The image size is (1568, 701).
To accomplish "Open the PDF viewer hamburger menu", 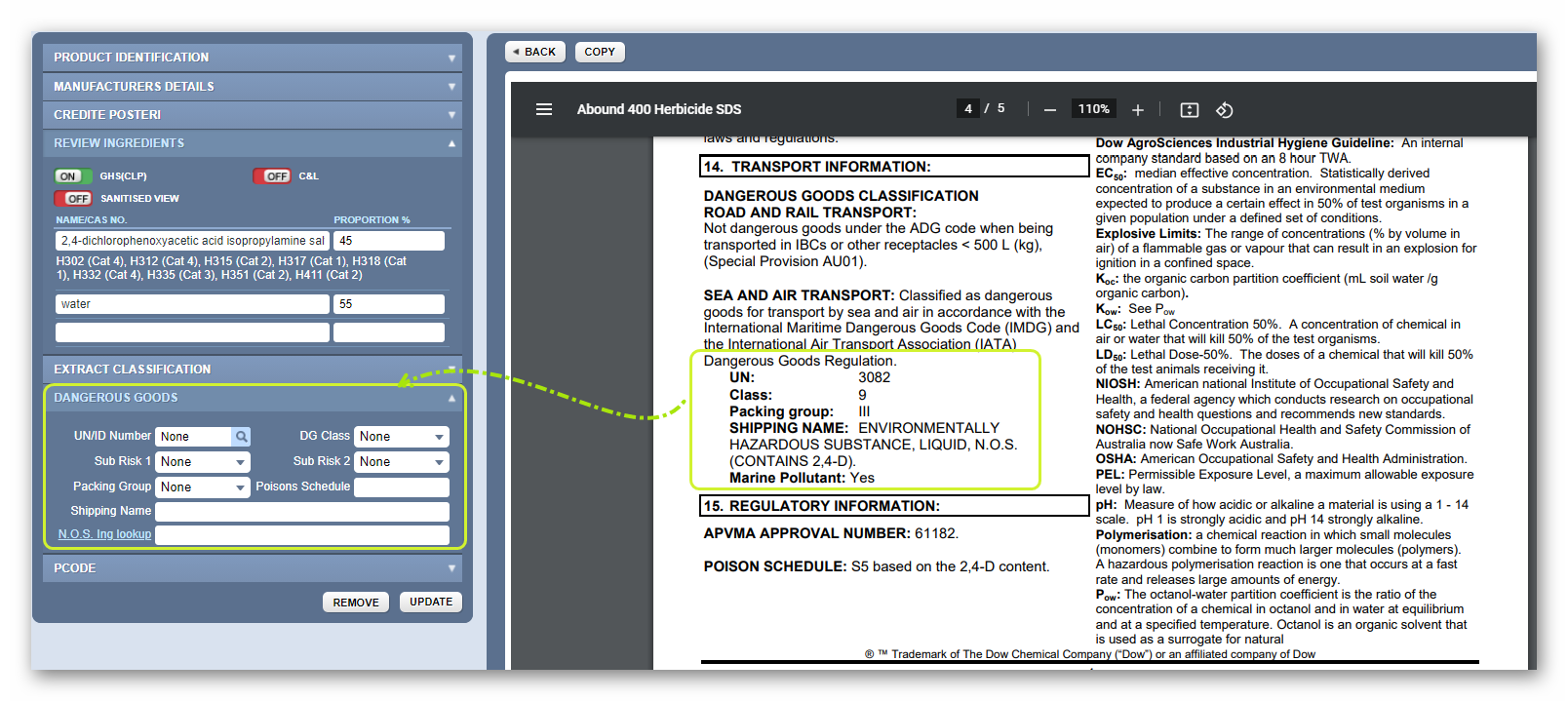I will [x=544, y=109].
